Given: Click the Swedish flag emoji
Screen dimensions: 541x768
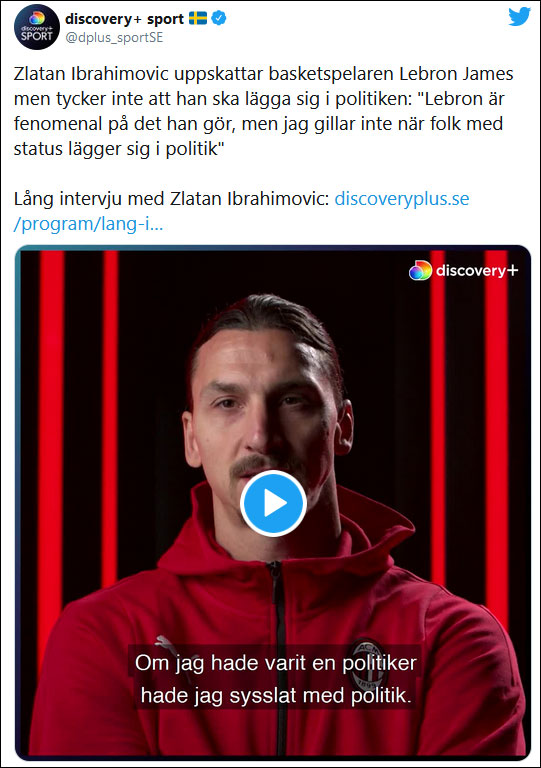Looking at the screenshot, I should point(198,19).
